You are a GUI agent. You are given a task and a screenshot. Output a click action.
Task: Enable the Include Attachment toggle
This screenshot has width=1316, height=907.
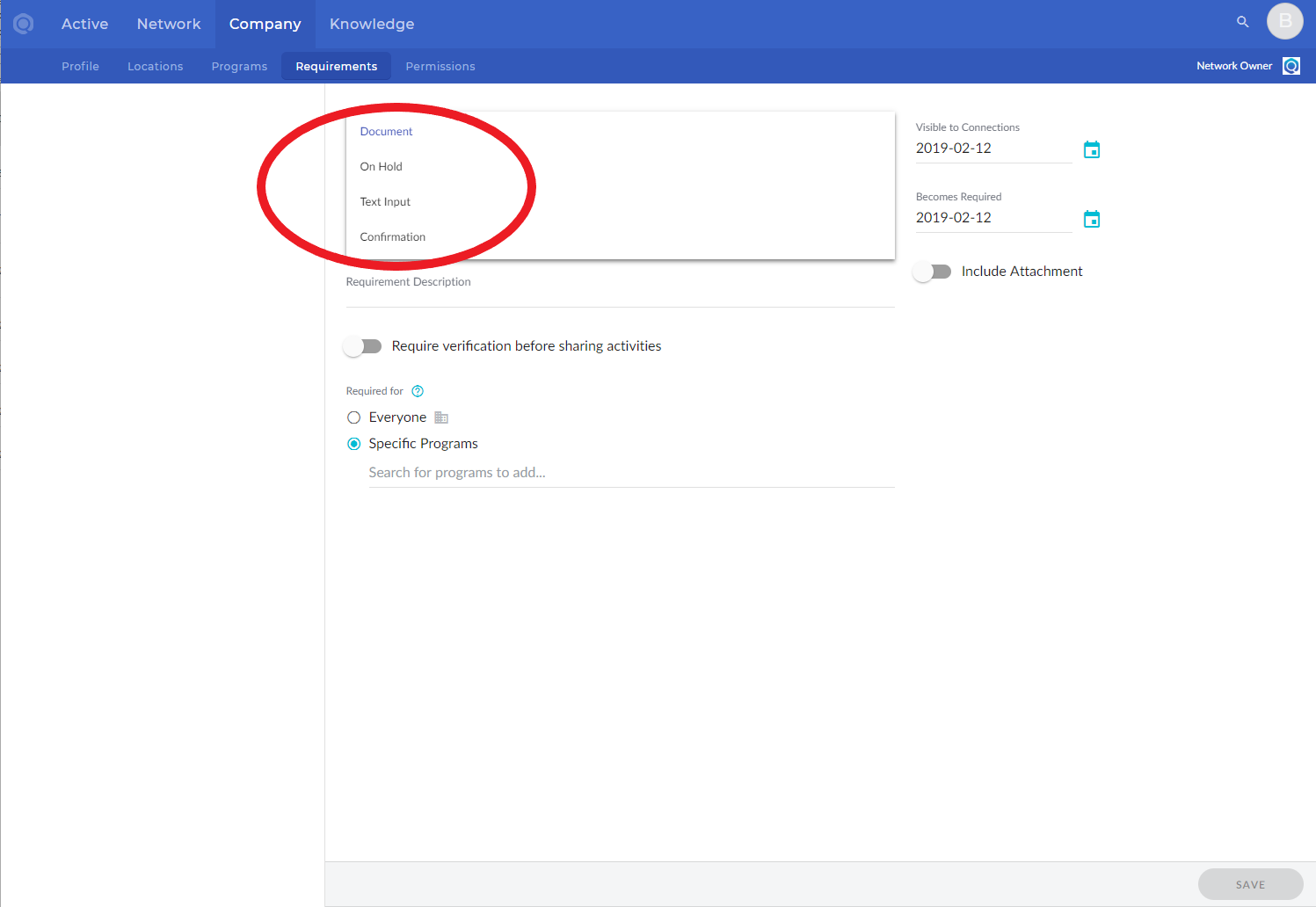(932, 272)
